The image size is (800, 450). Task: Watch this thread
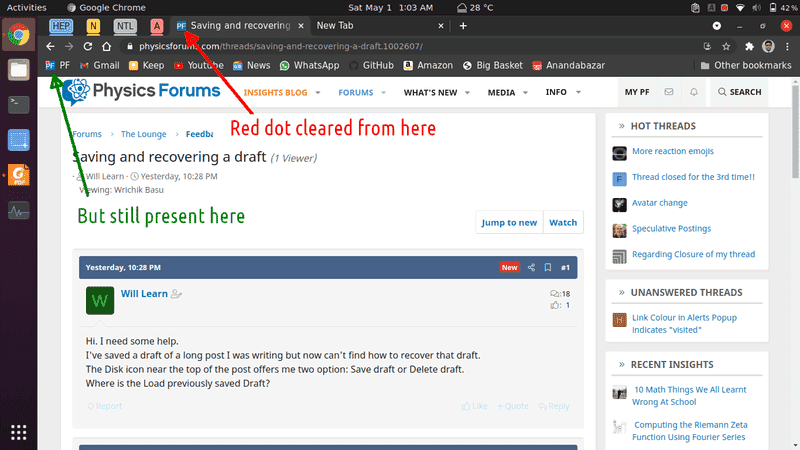[563, 222]
